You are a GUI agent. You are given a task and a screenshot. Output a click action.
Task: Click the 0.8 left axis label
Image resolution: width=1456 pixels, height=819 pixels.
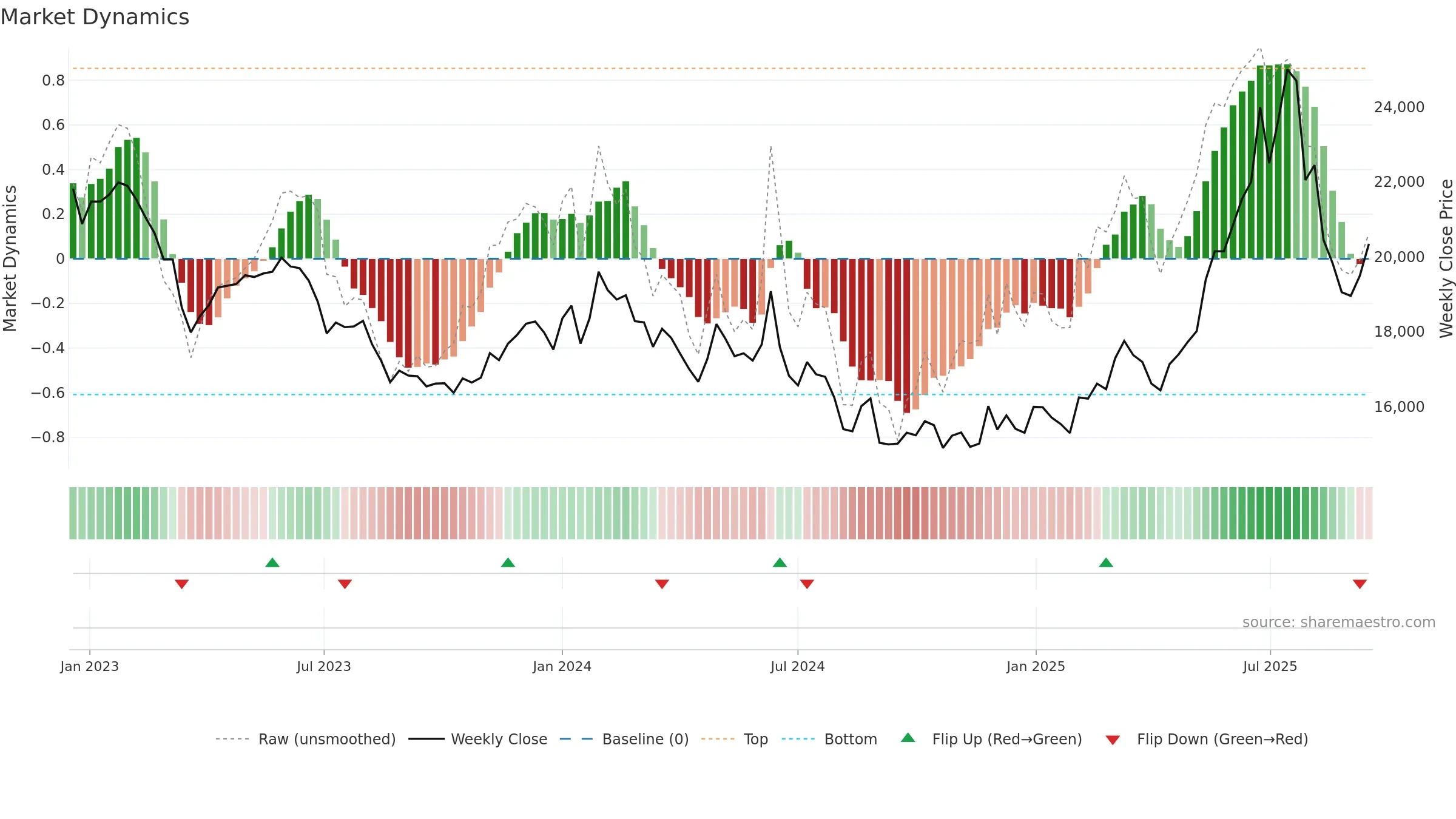pos(53,80)
